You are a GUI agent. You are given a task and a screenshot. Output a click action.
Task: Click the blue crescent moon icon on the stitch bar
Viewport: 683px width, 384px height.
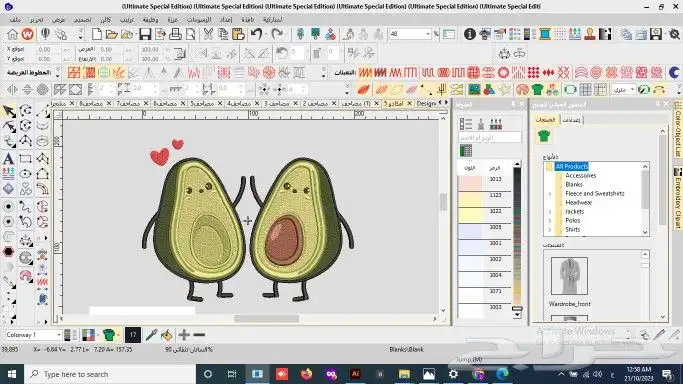(x=674, y=72)
